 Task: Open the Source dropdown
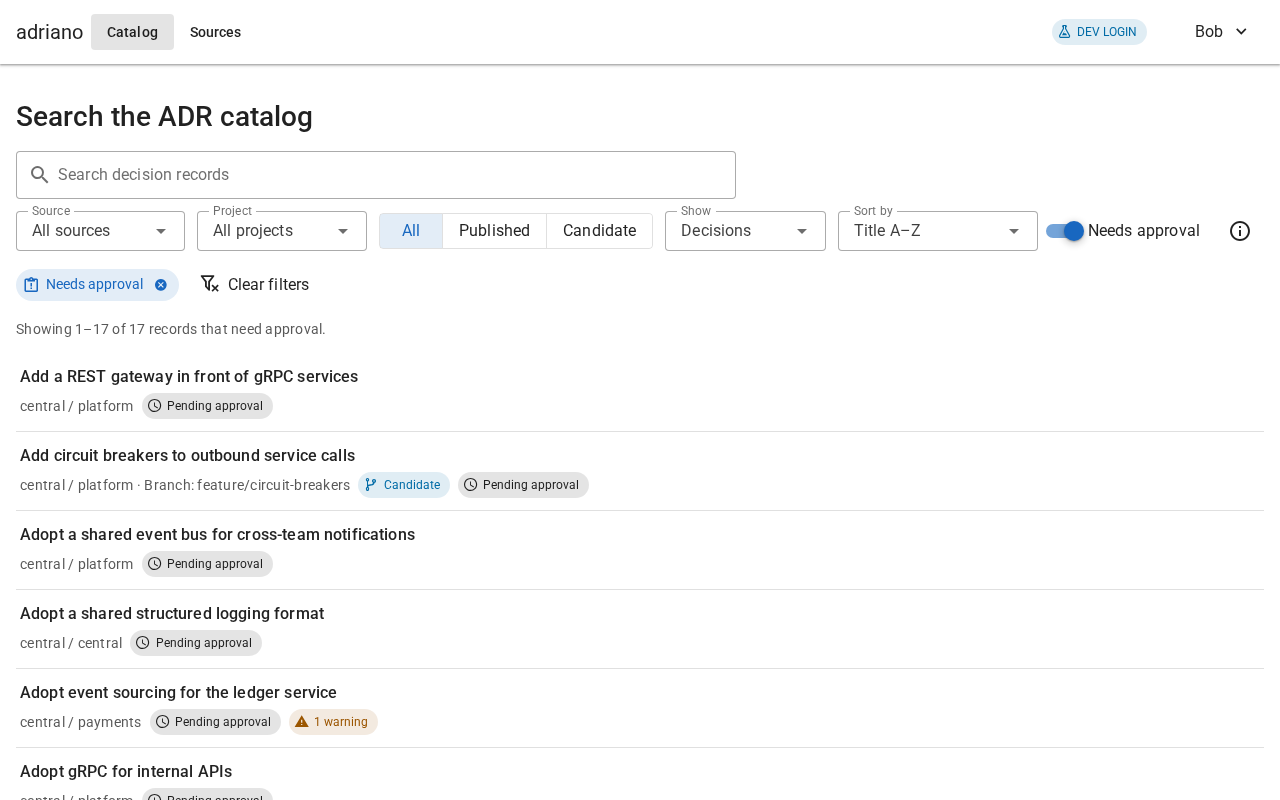[100, 231]
